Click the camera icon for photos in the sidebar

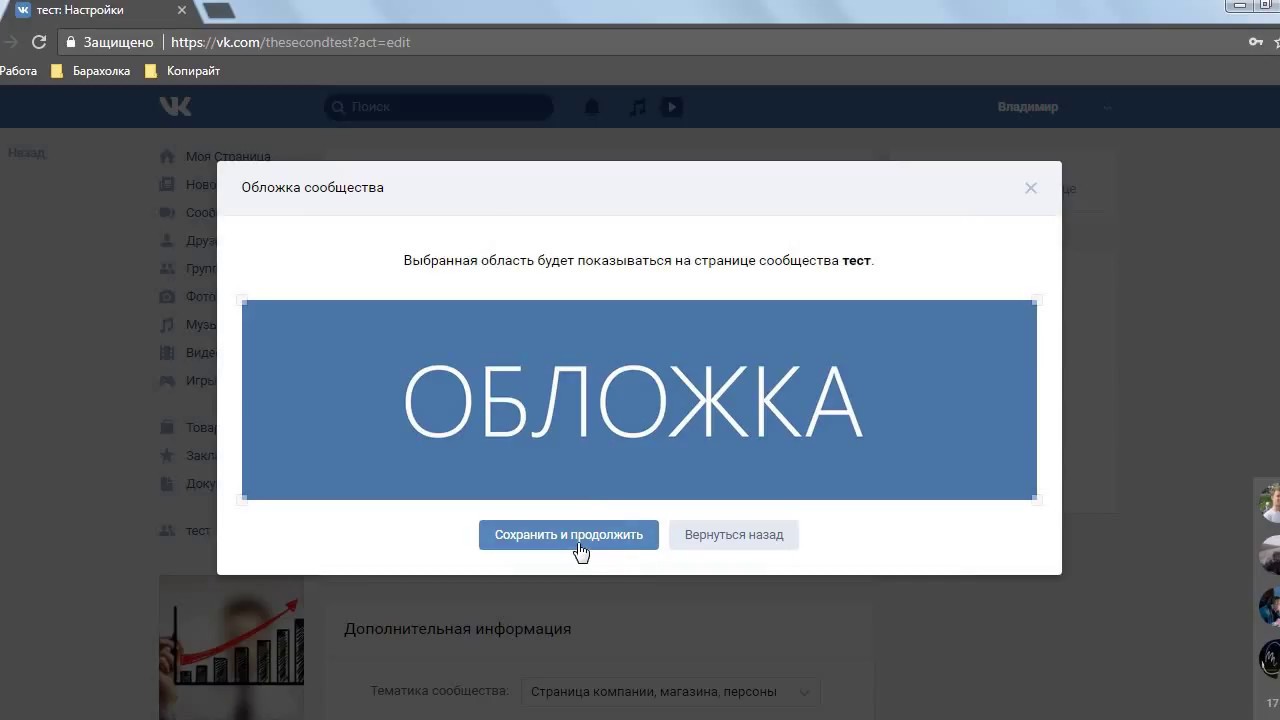[167, 297]
